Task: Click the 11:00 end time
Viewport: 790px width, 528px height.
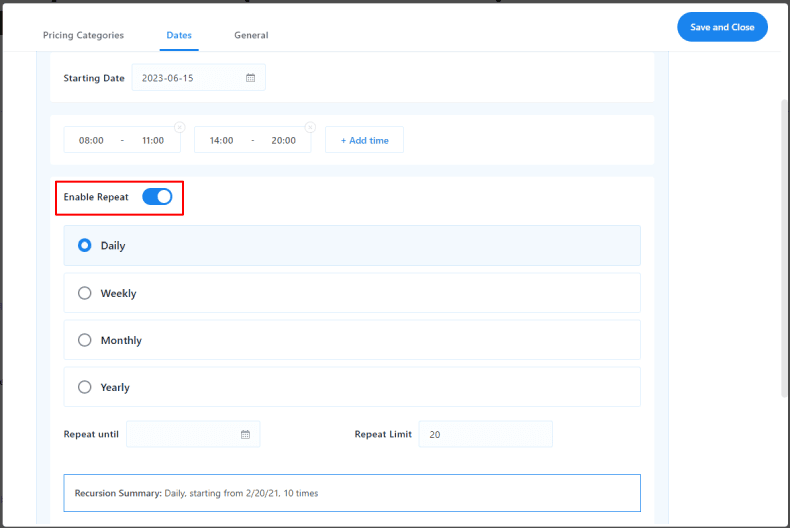Action: [x=153, y=141]
